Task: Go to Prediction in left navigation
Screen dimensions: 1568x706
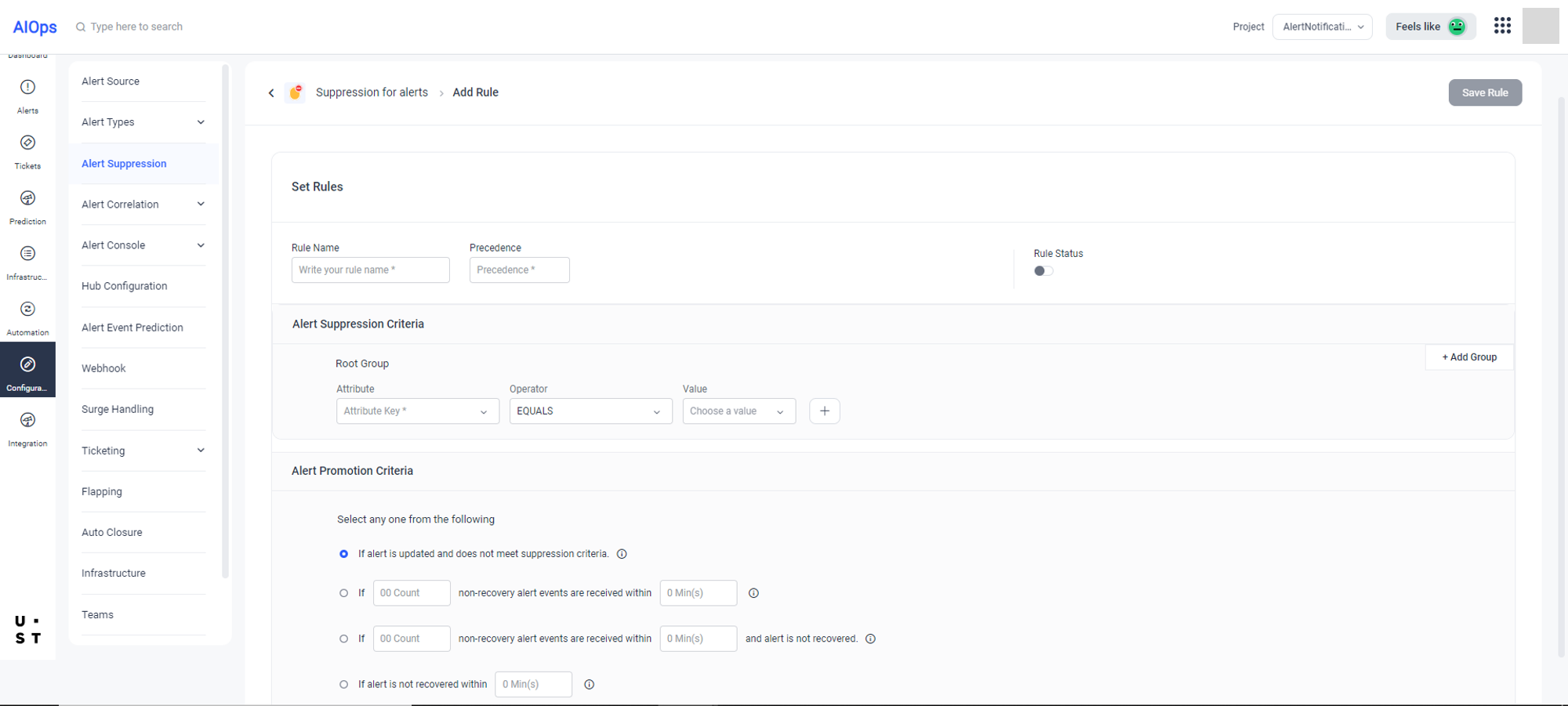Action: (27, 199)
